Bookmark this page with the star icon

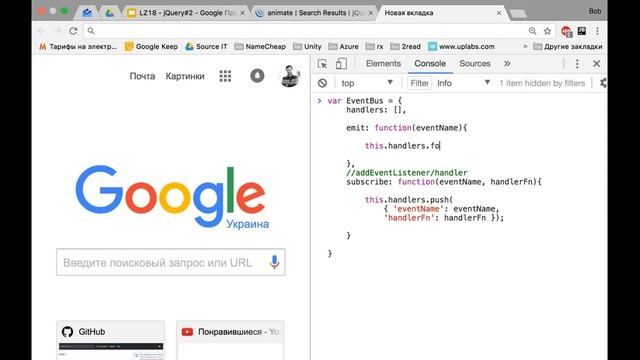[x=547, y=31]
